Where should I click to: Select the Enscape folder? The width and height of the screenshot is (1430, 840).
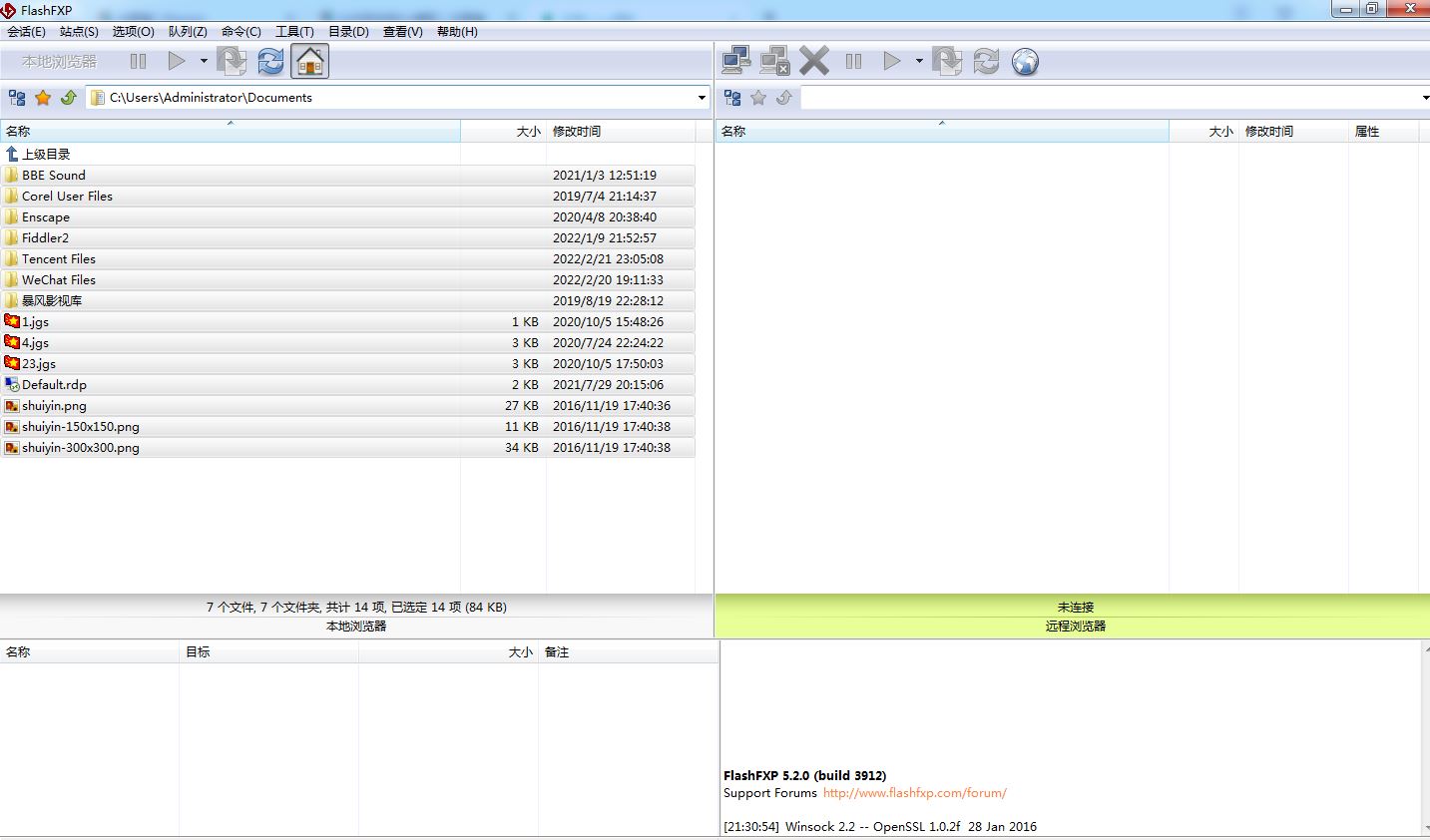click(x=347, y=217)
